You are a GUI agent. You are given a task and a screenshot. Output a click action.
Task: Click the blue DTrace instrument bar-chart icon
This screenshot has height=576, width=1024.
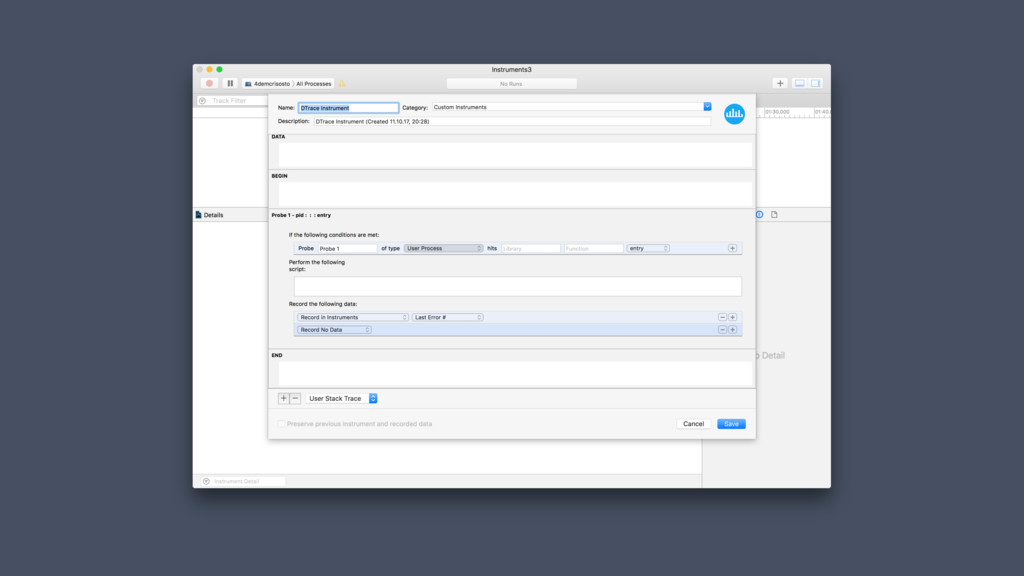click(x=734, y=114)
